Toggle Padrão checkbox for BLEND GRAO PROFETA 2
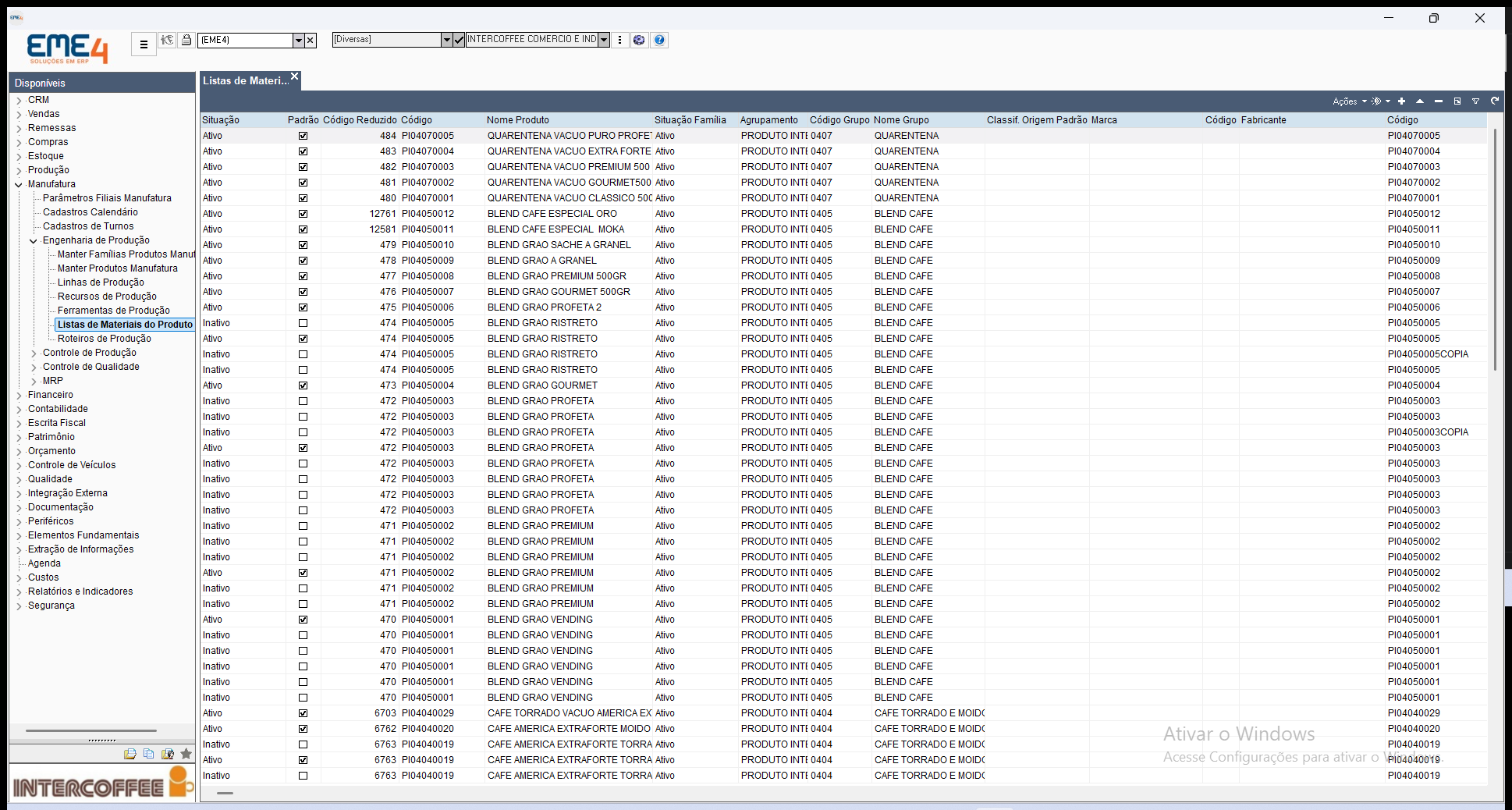Screen dimensions: 1512x810 tap(303, 307)
